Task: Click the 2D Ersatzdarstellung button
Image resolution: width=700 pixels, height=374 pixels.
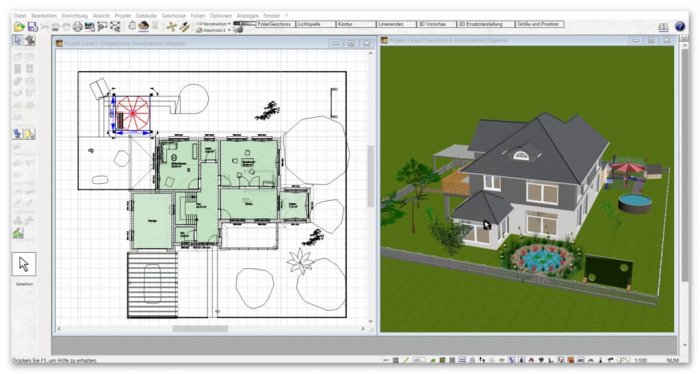Action: [486, 24]
